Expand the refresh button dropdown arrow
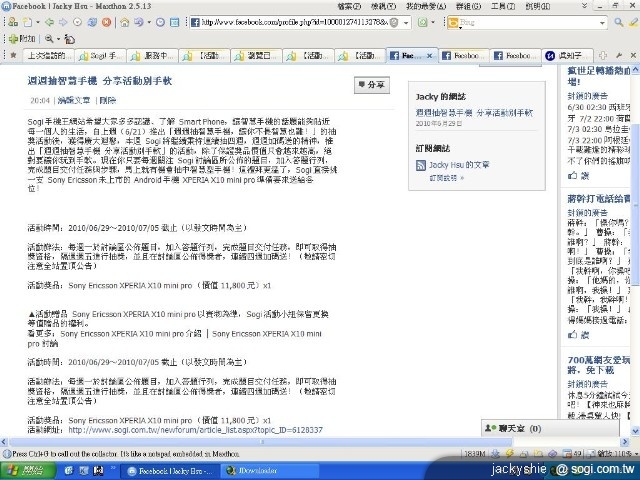Image resolution: width=640 pixels, height=480 pixels. click(x=149, y=22)
